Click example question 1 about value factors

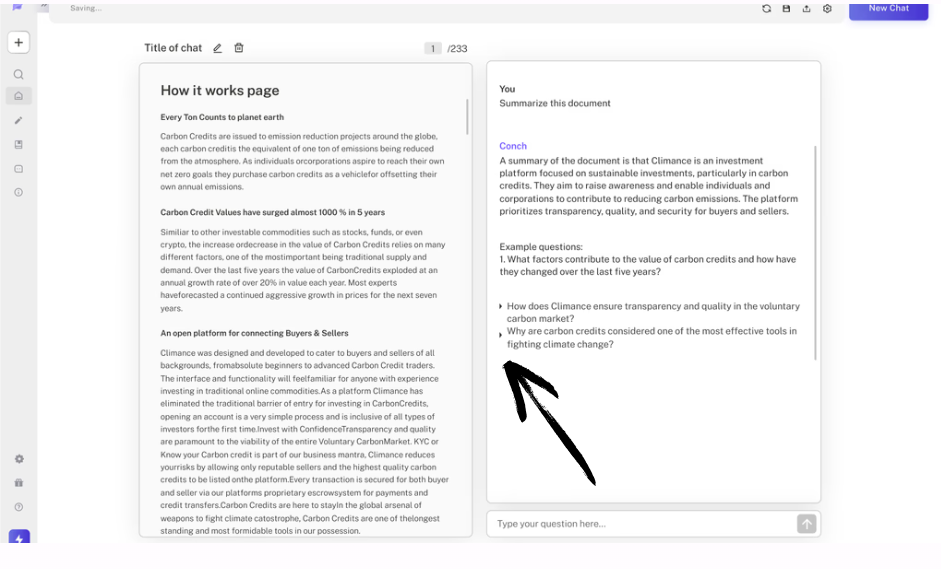click(x=648, y=265)
